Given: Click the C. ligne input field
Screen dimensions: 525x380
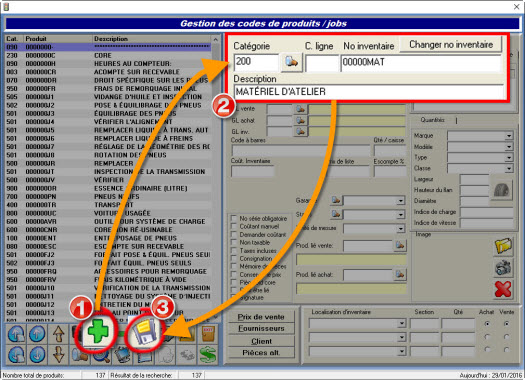Looking at the screenshot, I should 322,63.
